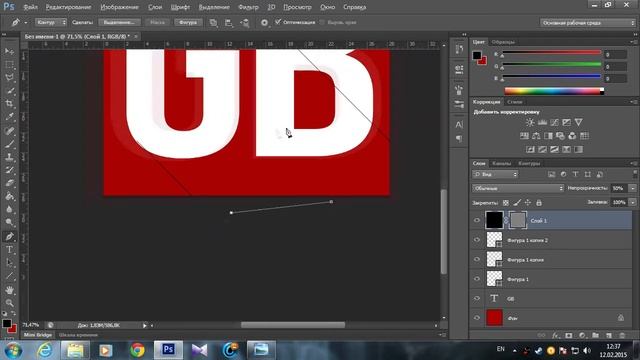
Task: Click the Invert adjustment icon
Action: (530, 149)
